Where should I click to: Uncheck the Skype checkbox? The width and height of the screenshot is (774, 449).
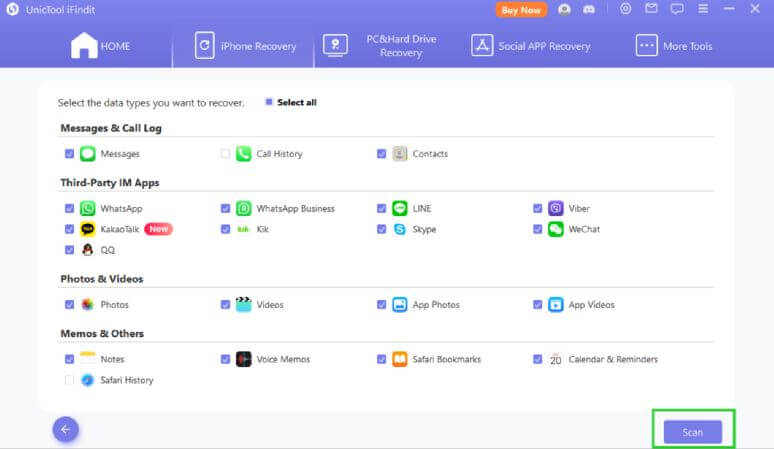[381, 229]
